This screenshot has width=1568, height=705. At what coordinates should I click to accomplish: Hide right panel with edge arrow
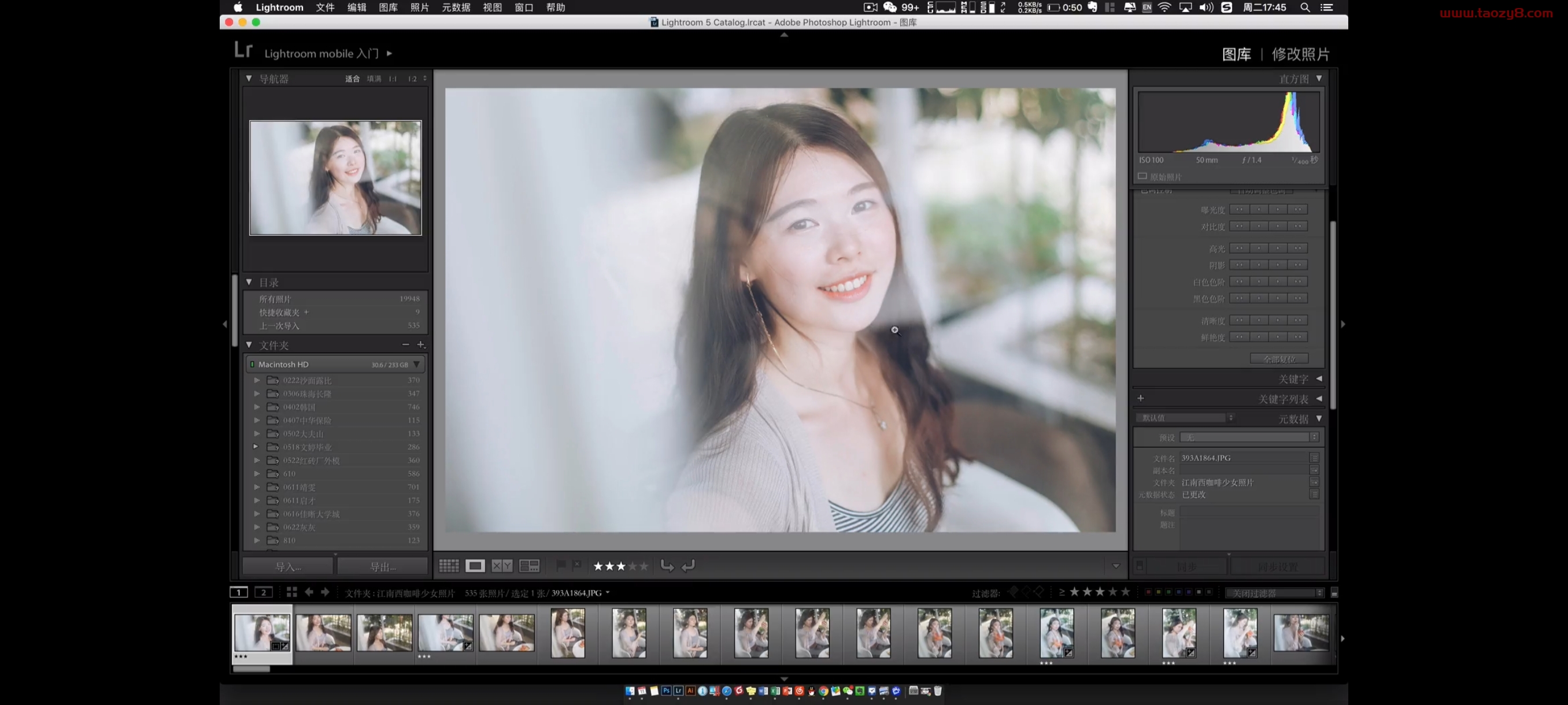tap(1343, 324)
